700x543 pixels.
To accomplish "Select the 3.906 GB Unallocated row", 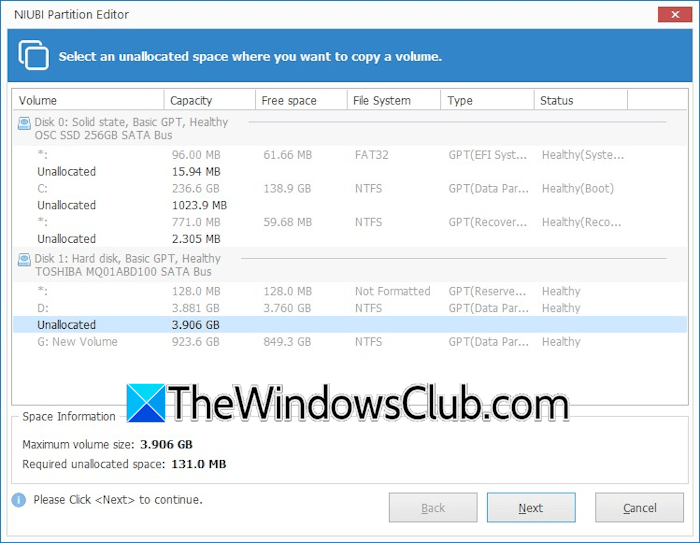I will click(x=350, y=325).
